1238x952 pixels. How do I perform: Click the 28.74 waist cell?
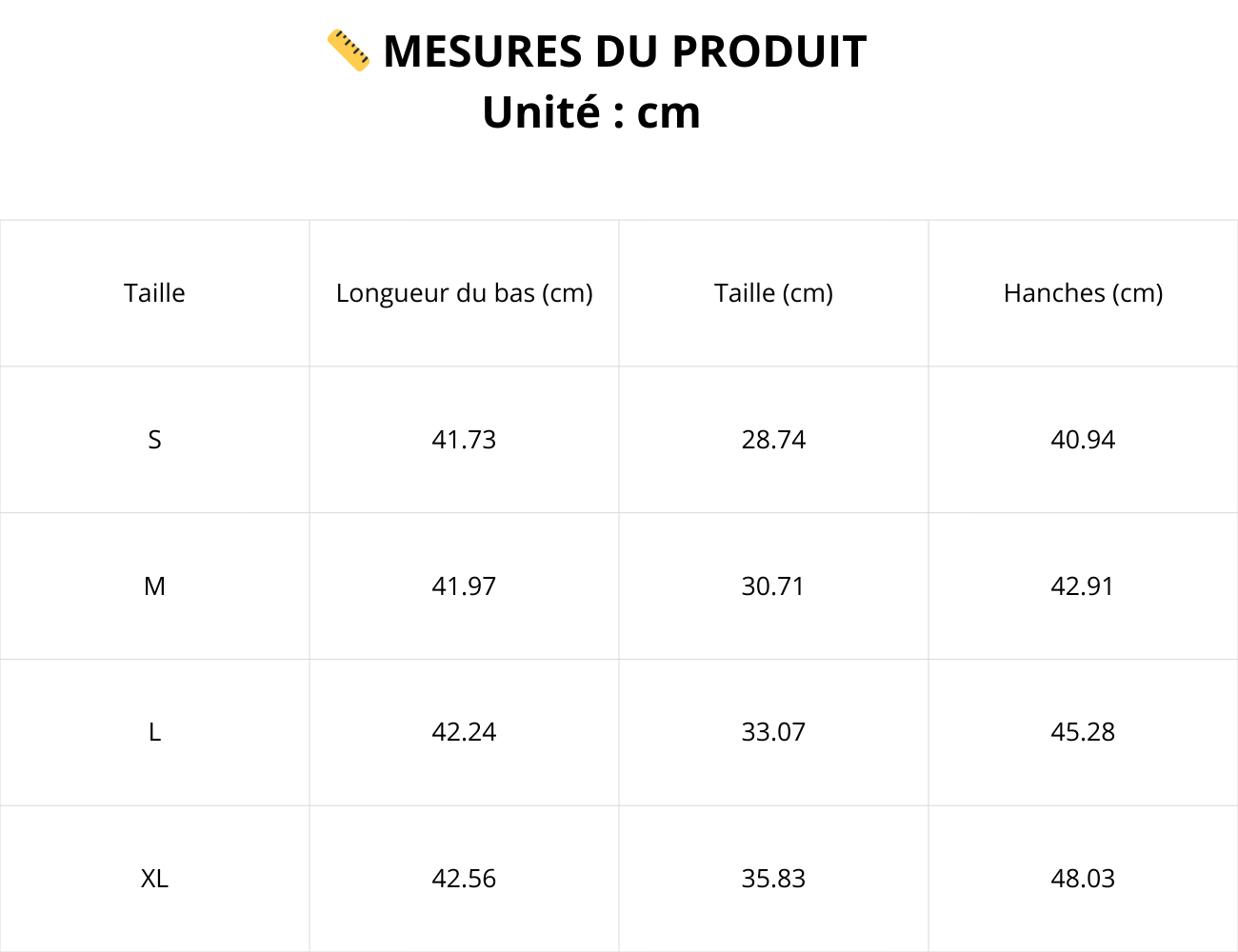pos(773,440)
